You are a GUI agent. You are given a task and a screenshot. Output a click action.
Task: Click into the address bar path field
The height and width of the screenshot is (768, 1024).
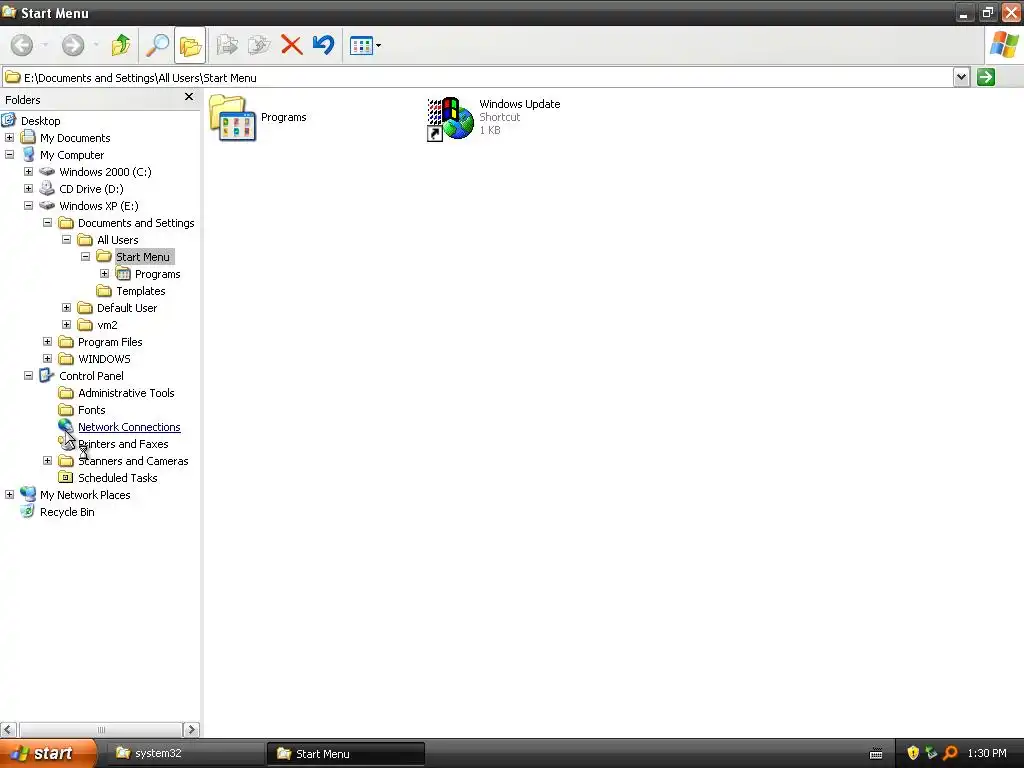point(478,77)
